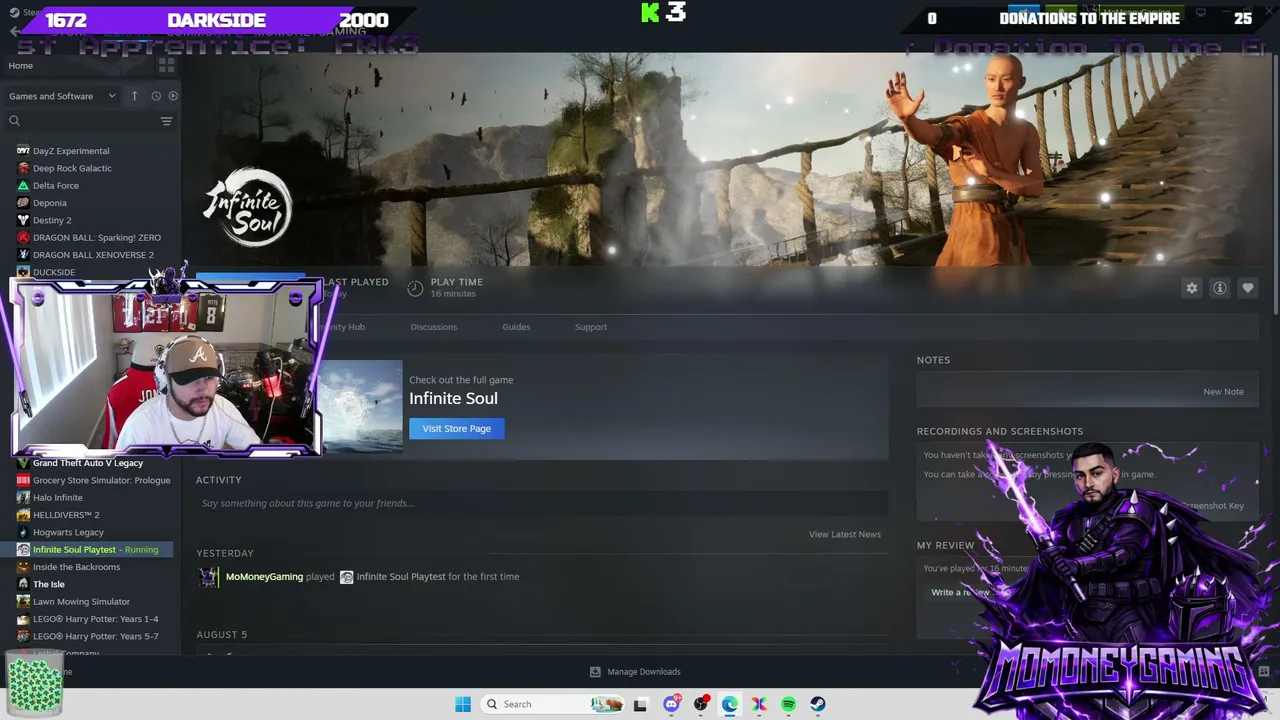This screenshot has width=1280, height=720.
Task: Open OBS Studio from the taskbar
Action: coord(701,704)
